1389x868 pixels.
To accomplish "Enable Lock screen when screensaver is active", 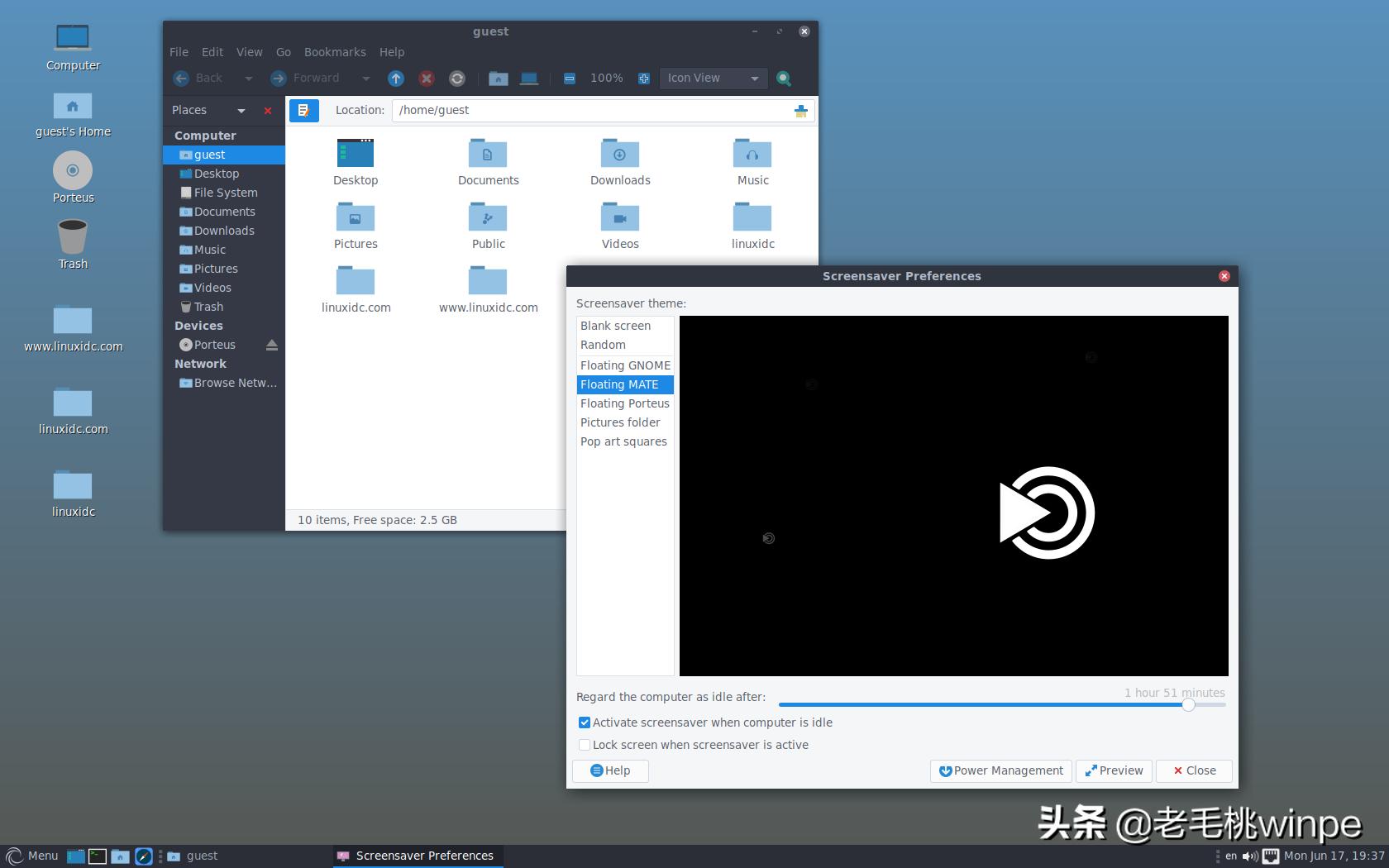I will click(585, 744).
